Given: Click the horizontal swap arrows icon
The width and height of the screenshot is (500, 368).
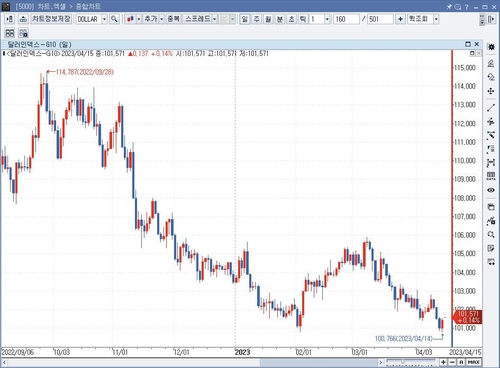Looking at the screenshot, I should click(x=491, y=262).
